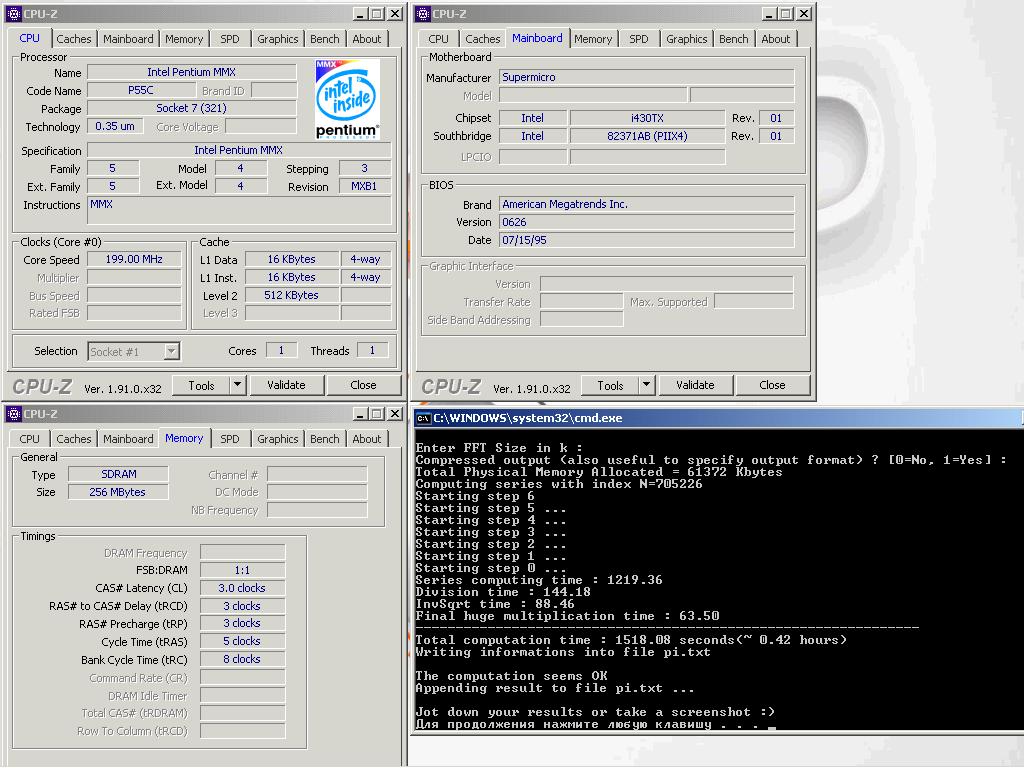Switch to Caches tab in CPU window
Viewport: 1024px width, 768px height.
pos(74,39)
